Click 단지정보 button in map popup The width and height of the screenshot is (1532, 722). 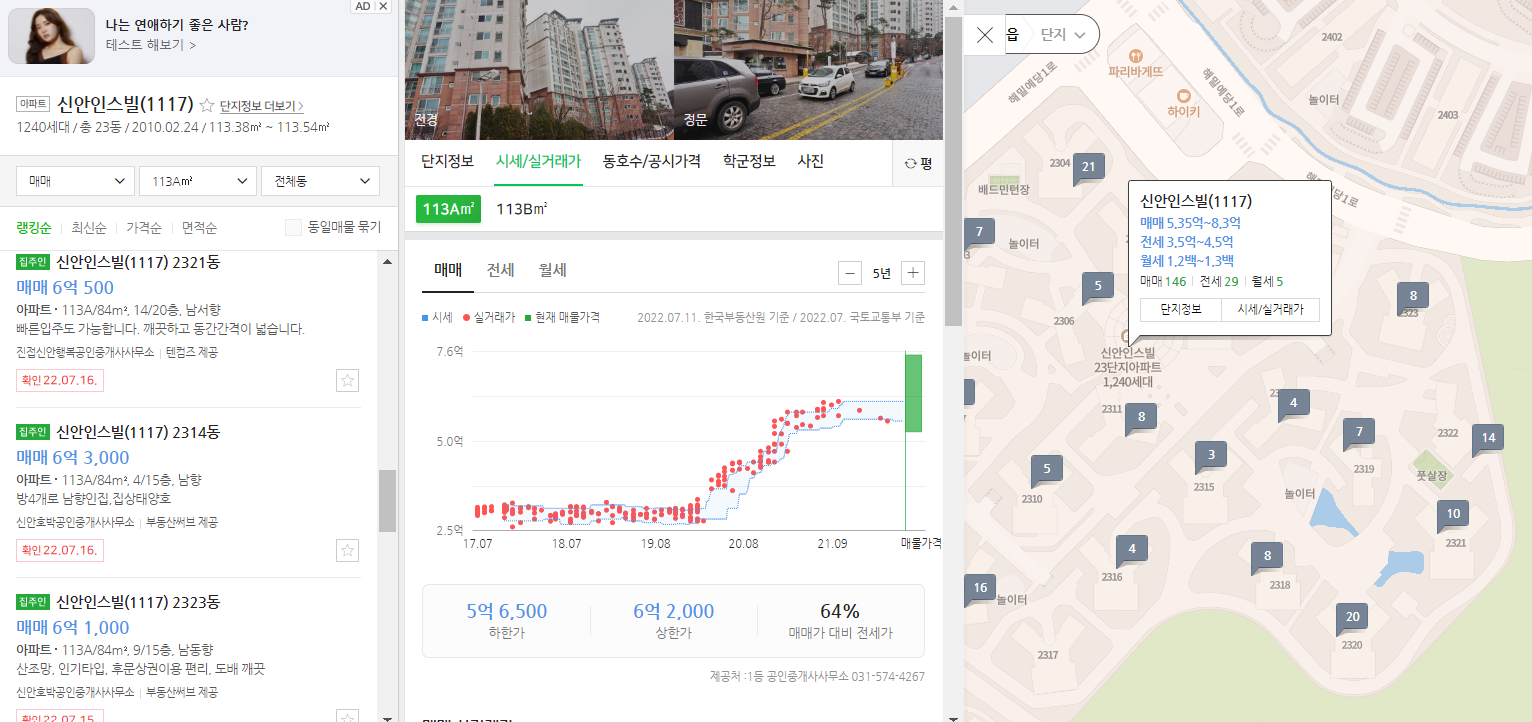coord(1181,310)
